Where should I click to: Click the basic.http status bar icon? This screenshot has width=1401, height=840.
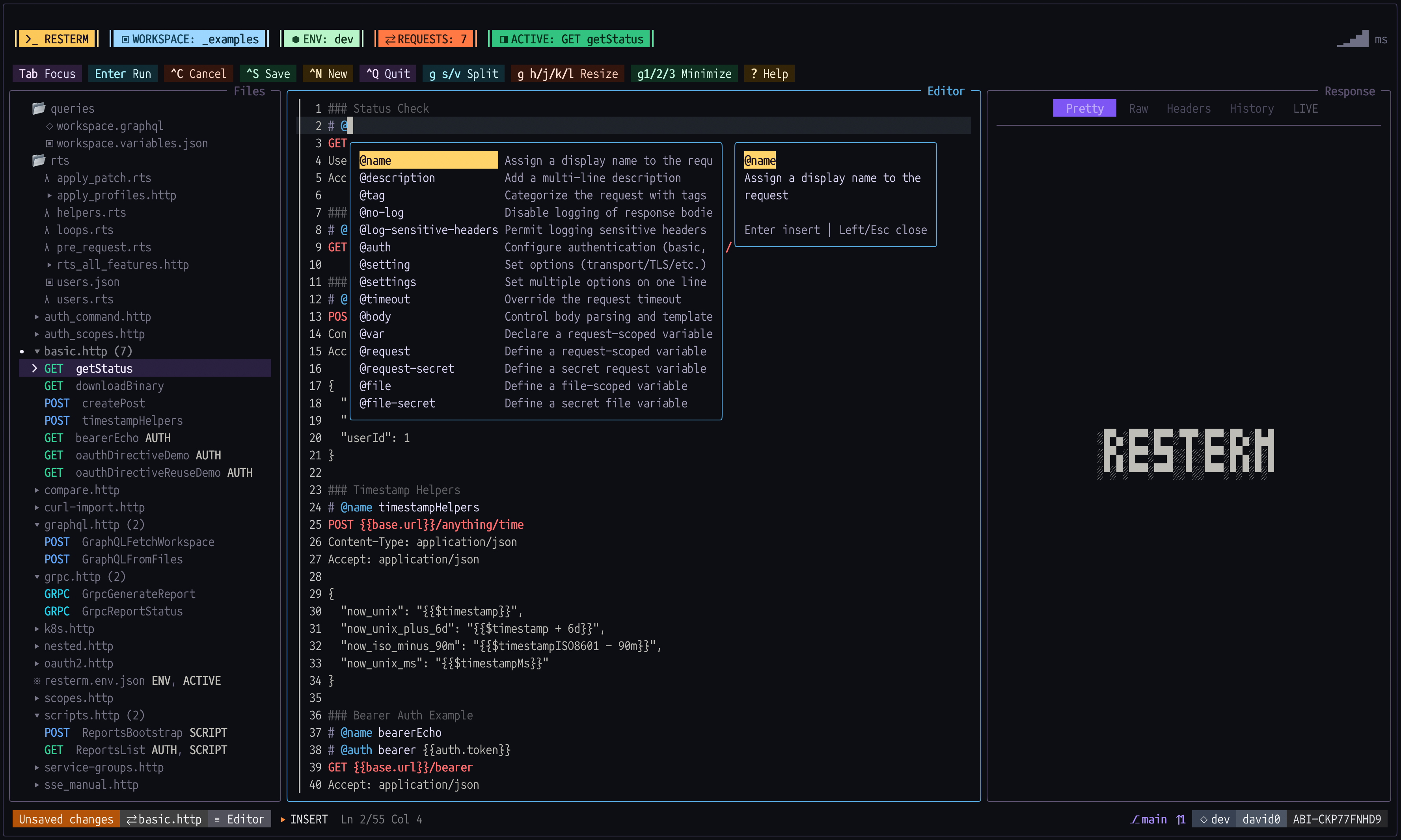pyautogui.click(x=131, y=819)
